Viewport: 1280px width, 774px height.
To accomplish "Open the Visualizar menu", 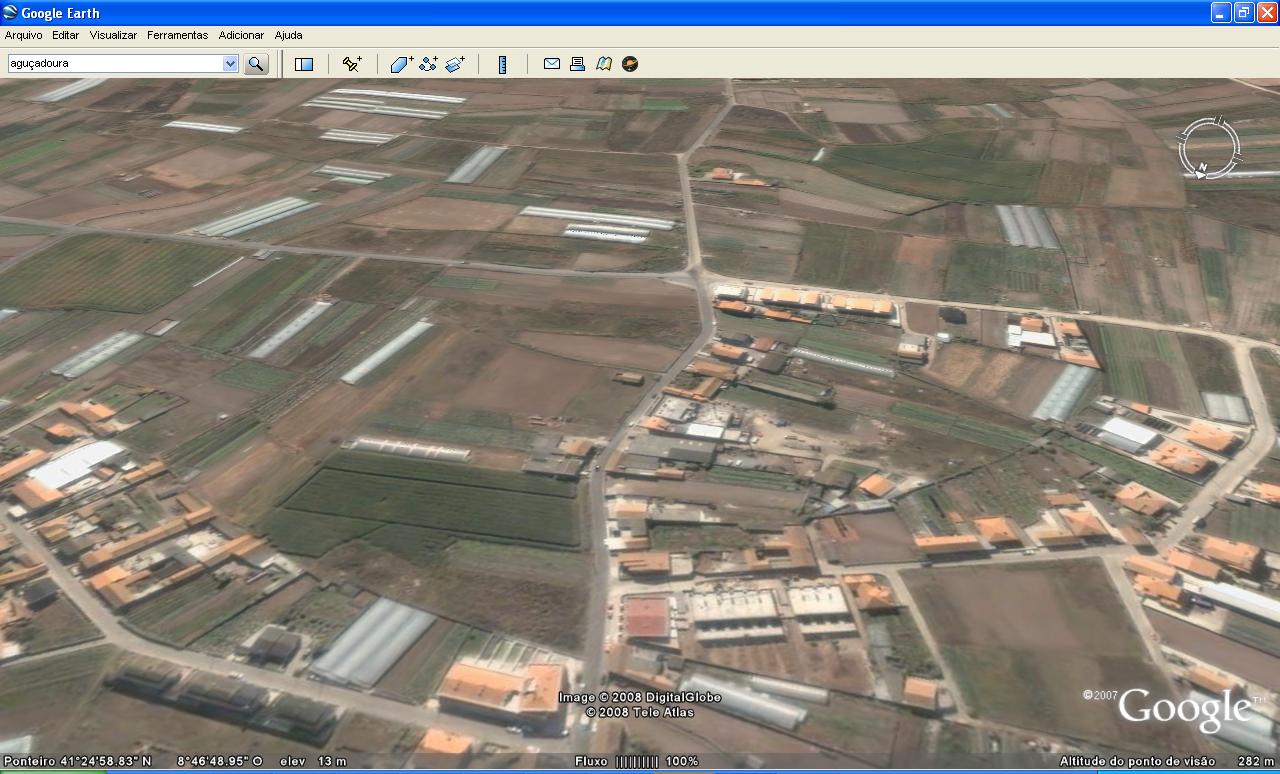I will 113,35.
